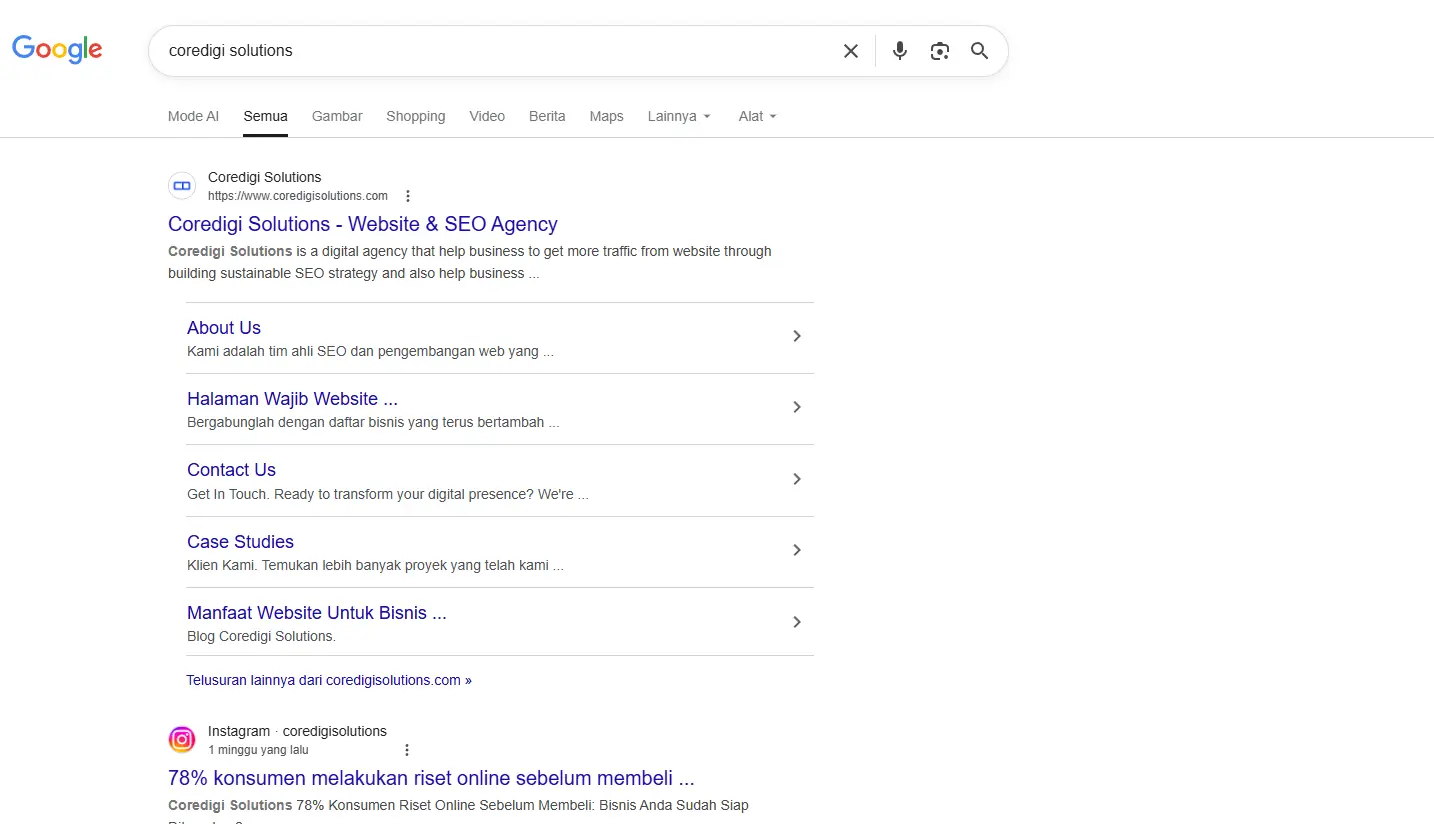Click the 'is a digital agency' result description

[x=470, y=262]
